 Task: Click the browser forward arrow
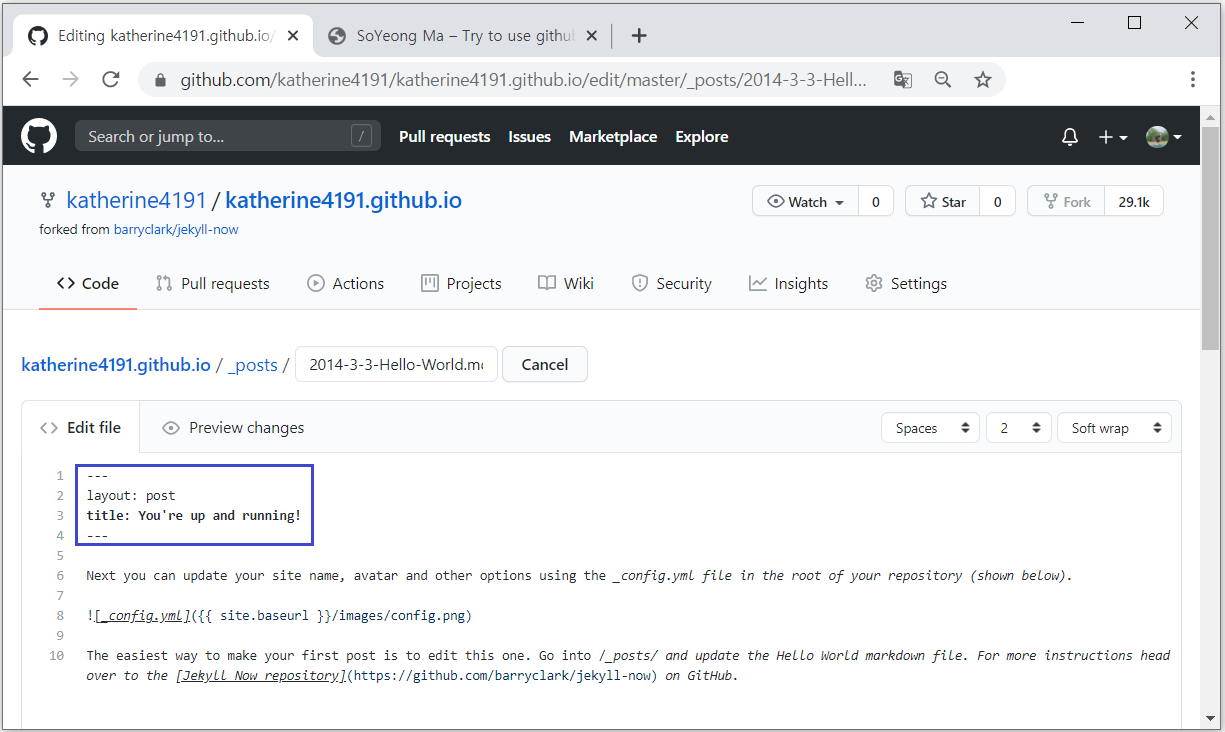pyautogui.click(x=70, y=79)
